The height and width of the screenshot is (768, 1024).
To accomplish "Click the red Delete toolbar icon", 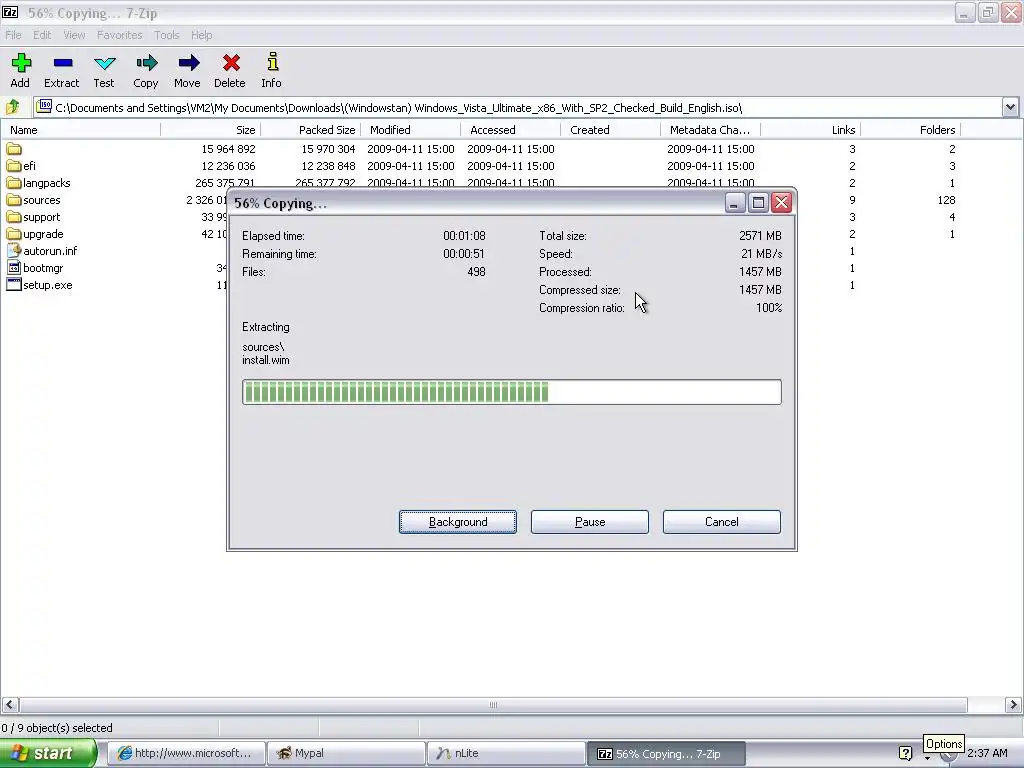I will click(231, 63).
